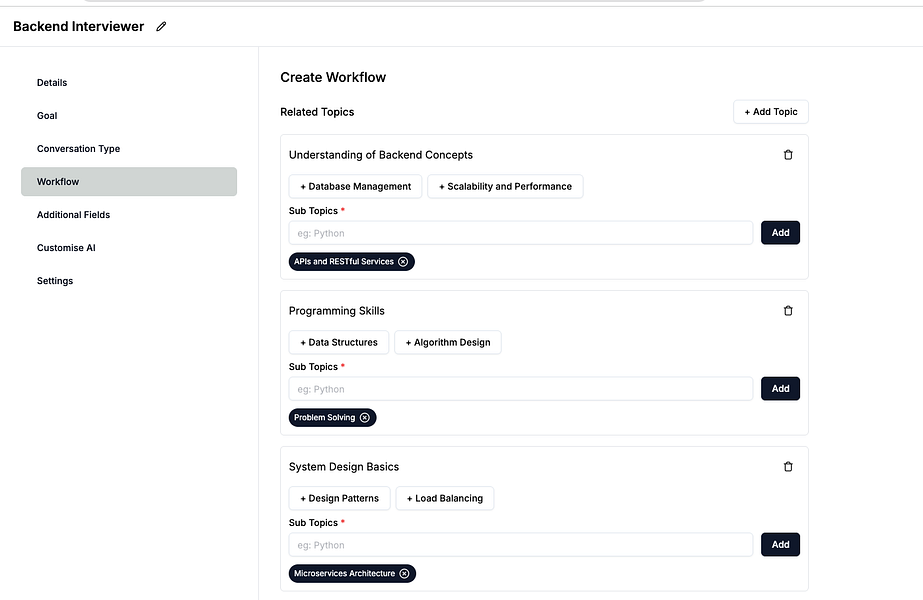This screenshot has width=923, height=600.
Task: Delete the Understanding of Backend Concepts topic
Action: 788,155
